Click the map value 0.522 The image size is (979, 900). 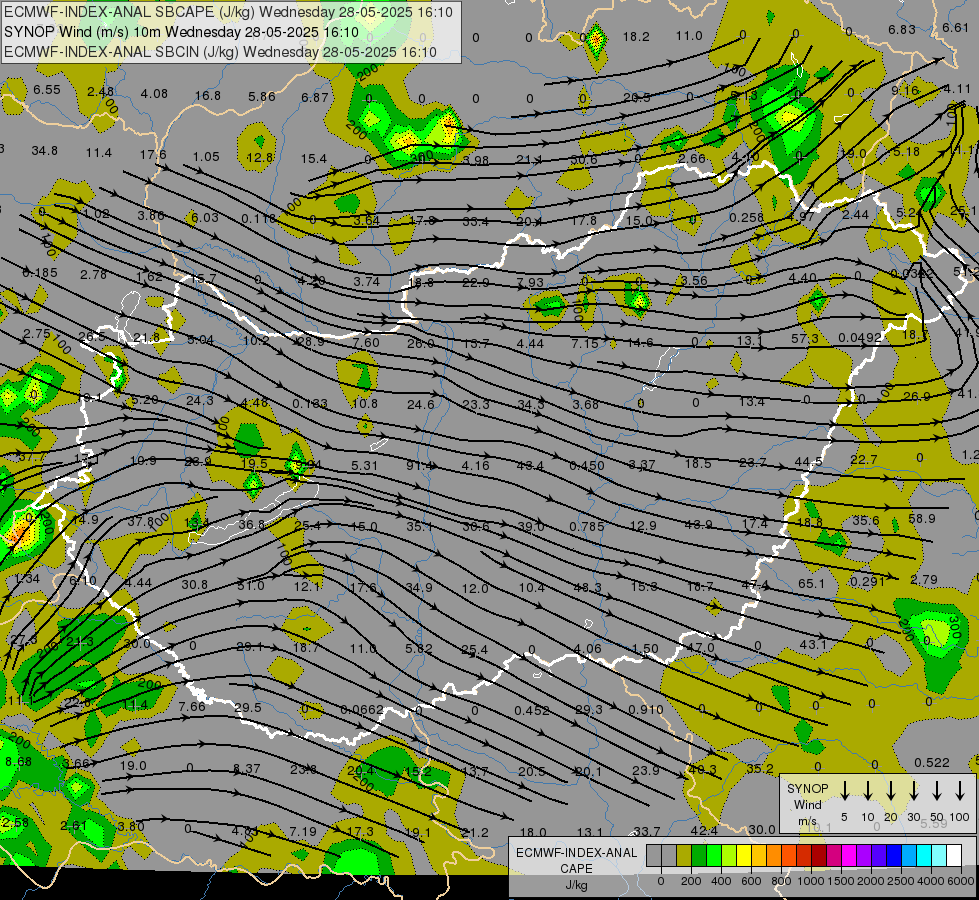tap(932, 763)
